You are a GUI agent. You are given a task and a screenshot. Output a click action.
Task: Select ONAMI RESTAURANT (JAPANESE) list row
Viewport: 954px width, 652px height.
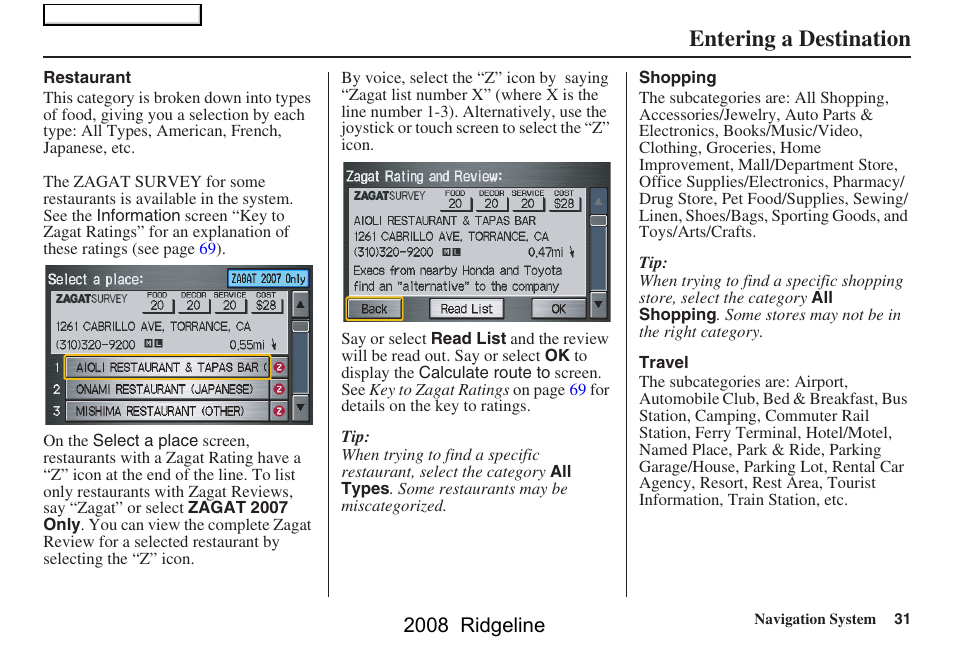pos(167,389)
